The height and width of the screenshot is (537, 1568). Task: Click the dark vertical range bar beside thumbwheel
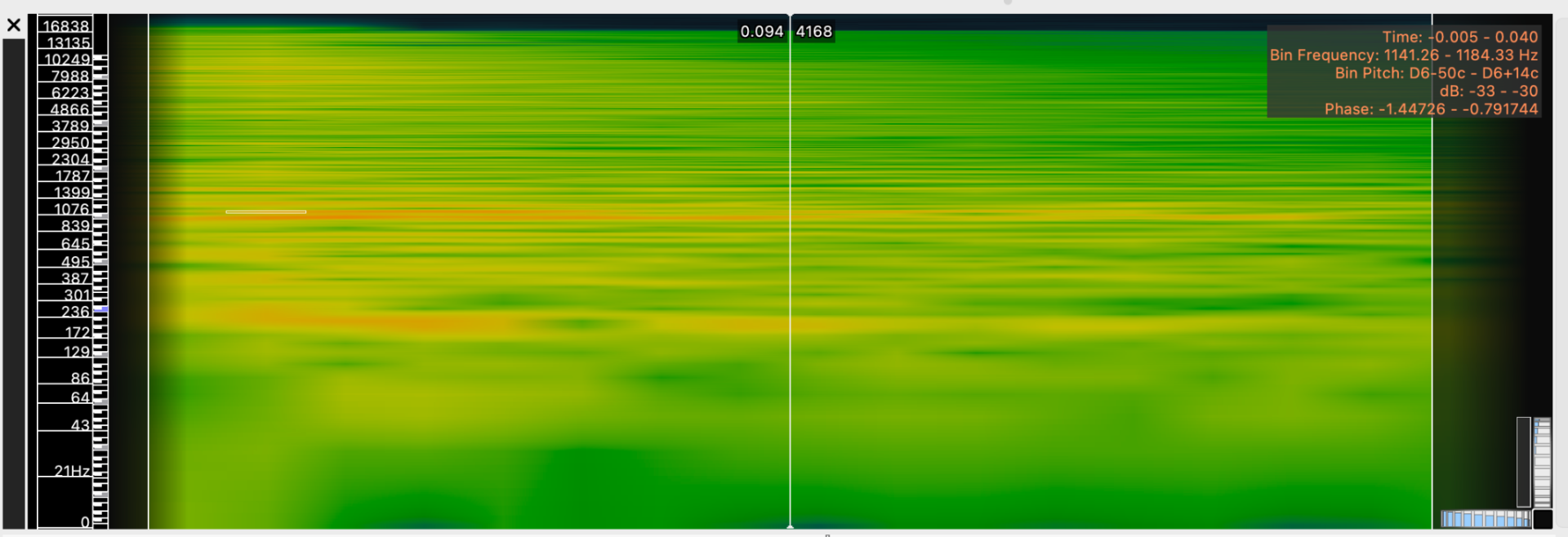click(x=1523, y=462)
